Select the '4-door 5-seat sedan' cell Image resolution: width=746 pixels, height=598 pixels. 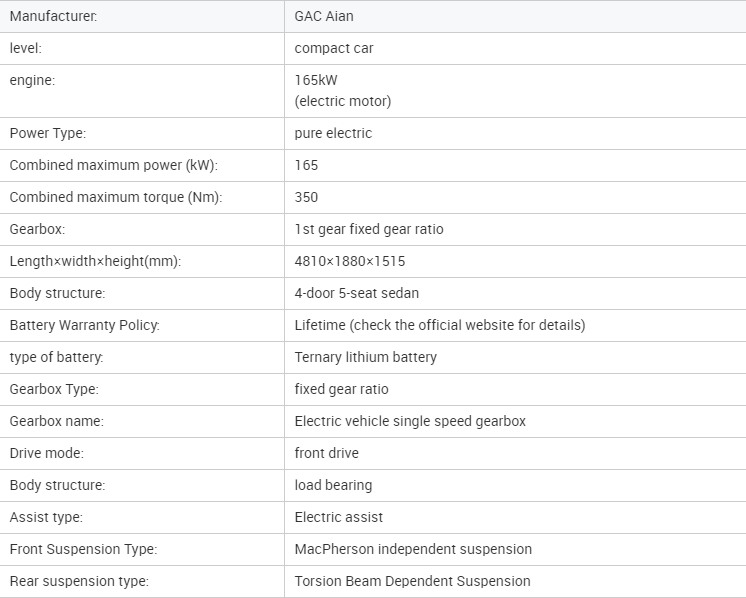357,293
